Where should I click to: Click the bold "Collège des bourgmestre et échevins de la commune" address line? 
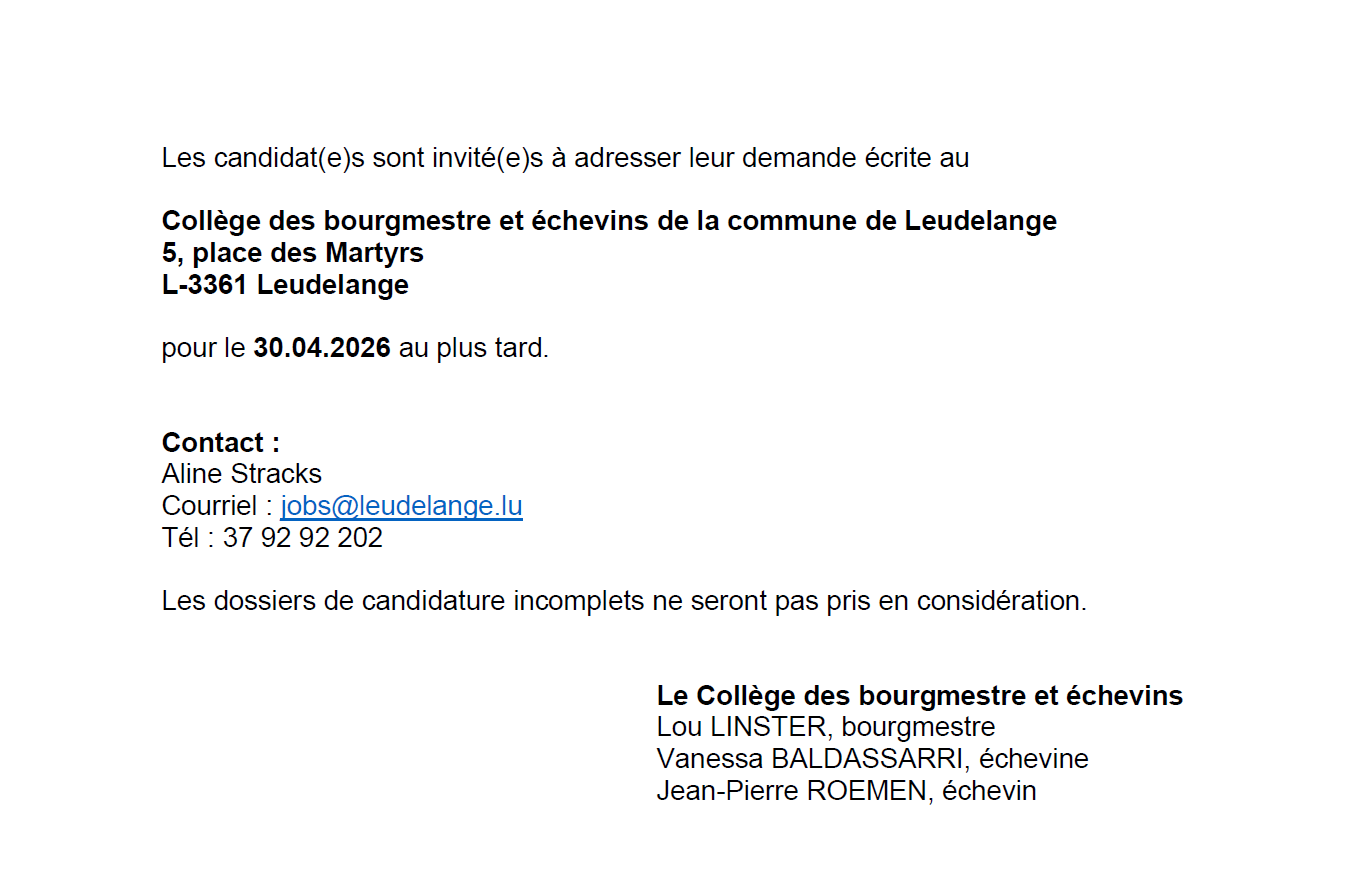[608, 221]
